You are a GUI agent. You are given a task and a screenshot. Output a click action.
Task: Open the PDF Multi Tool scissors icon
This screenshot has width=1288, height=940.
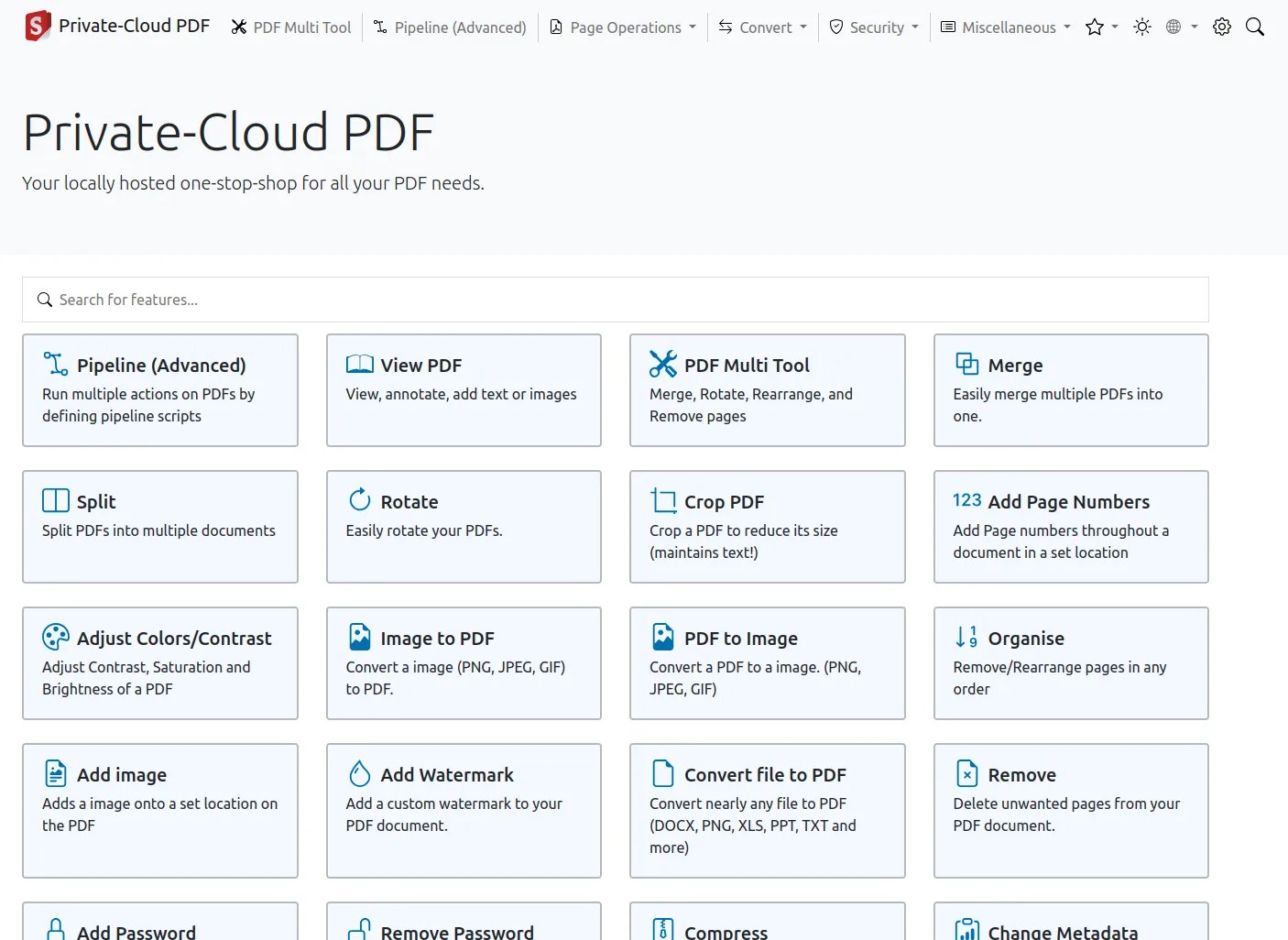[x=662, y=363]
